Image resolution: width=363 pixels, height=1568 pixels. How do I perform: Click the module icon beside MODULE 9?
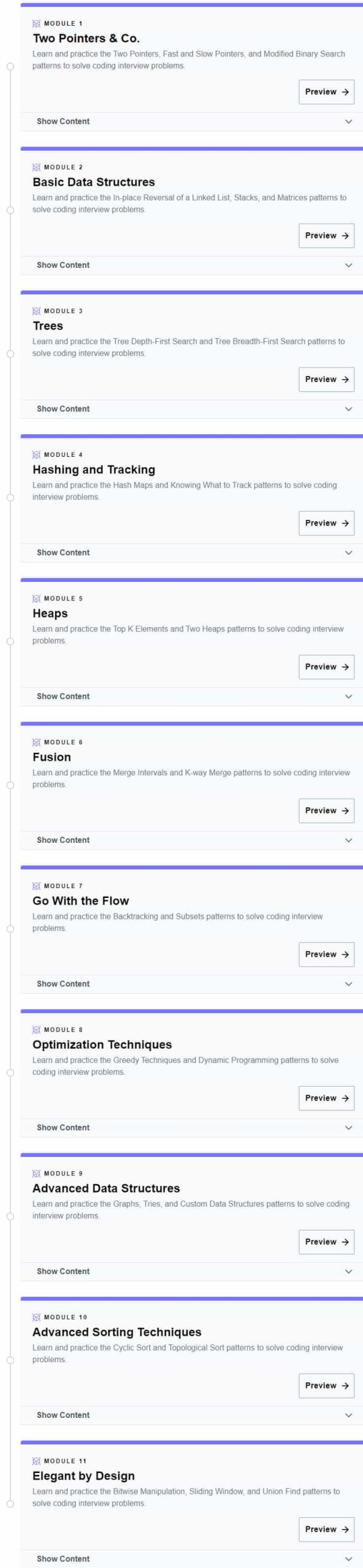[36, 1173]
